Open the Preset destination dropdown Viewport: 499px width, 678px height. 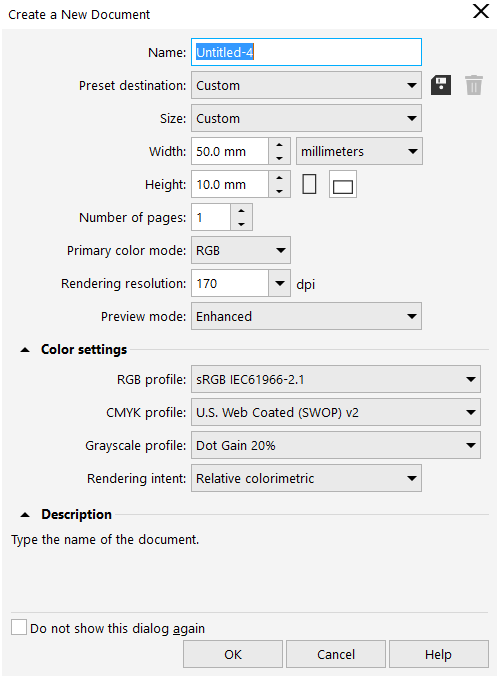click(x=306, y=85)
